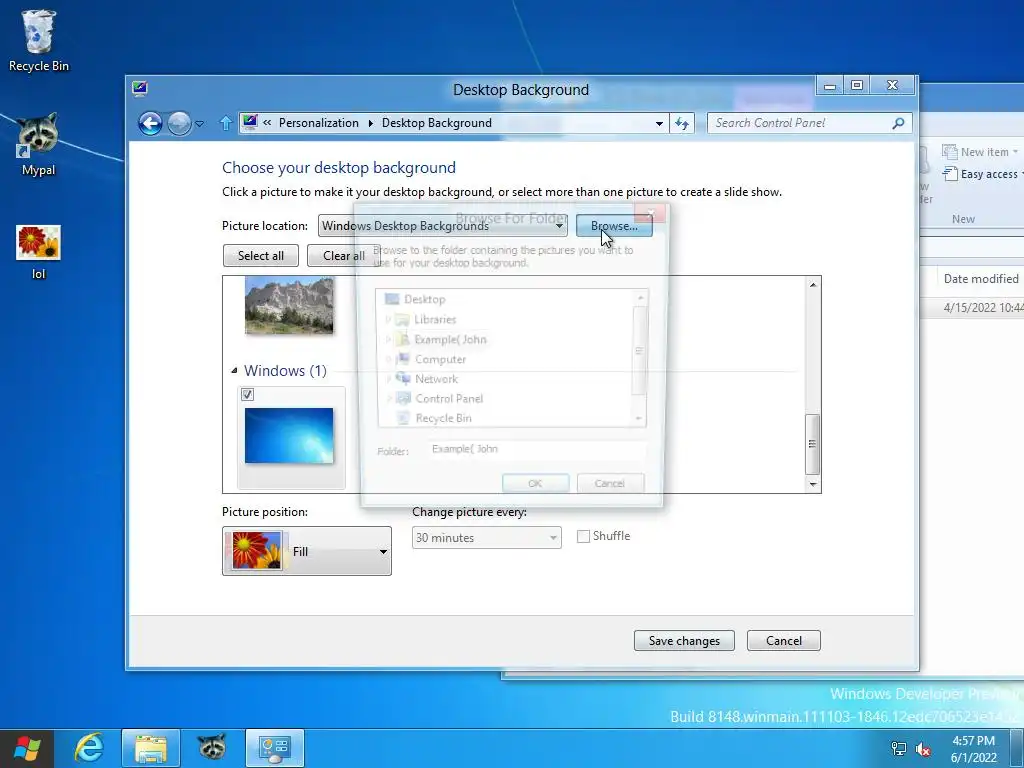Click the Browse... button
This screenshot has width=1024, height=768.
pos(614,226)
